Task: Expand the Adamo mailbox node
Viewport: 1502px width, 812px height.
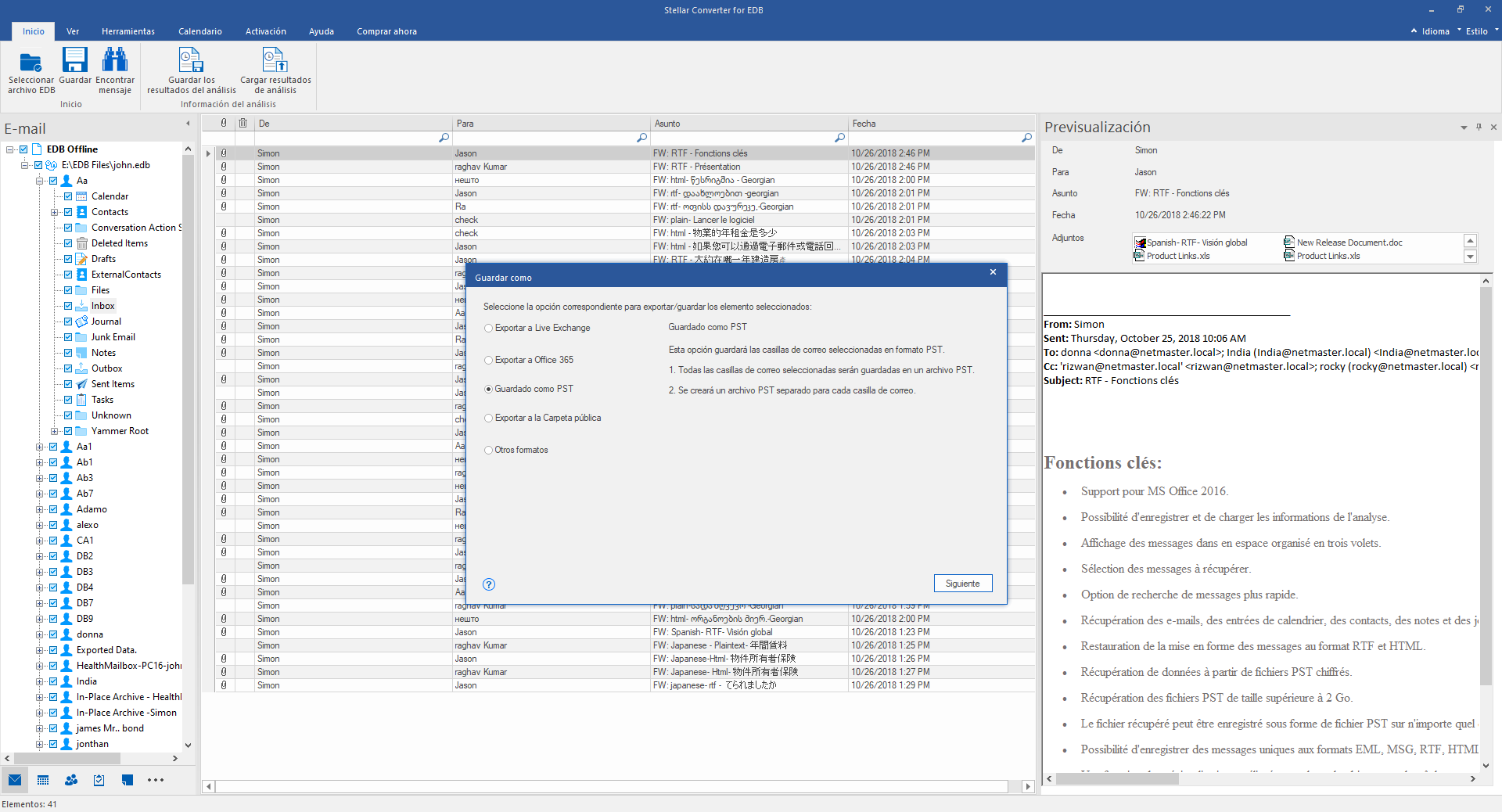Action: click(39, 509)
